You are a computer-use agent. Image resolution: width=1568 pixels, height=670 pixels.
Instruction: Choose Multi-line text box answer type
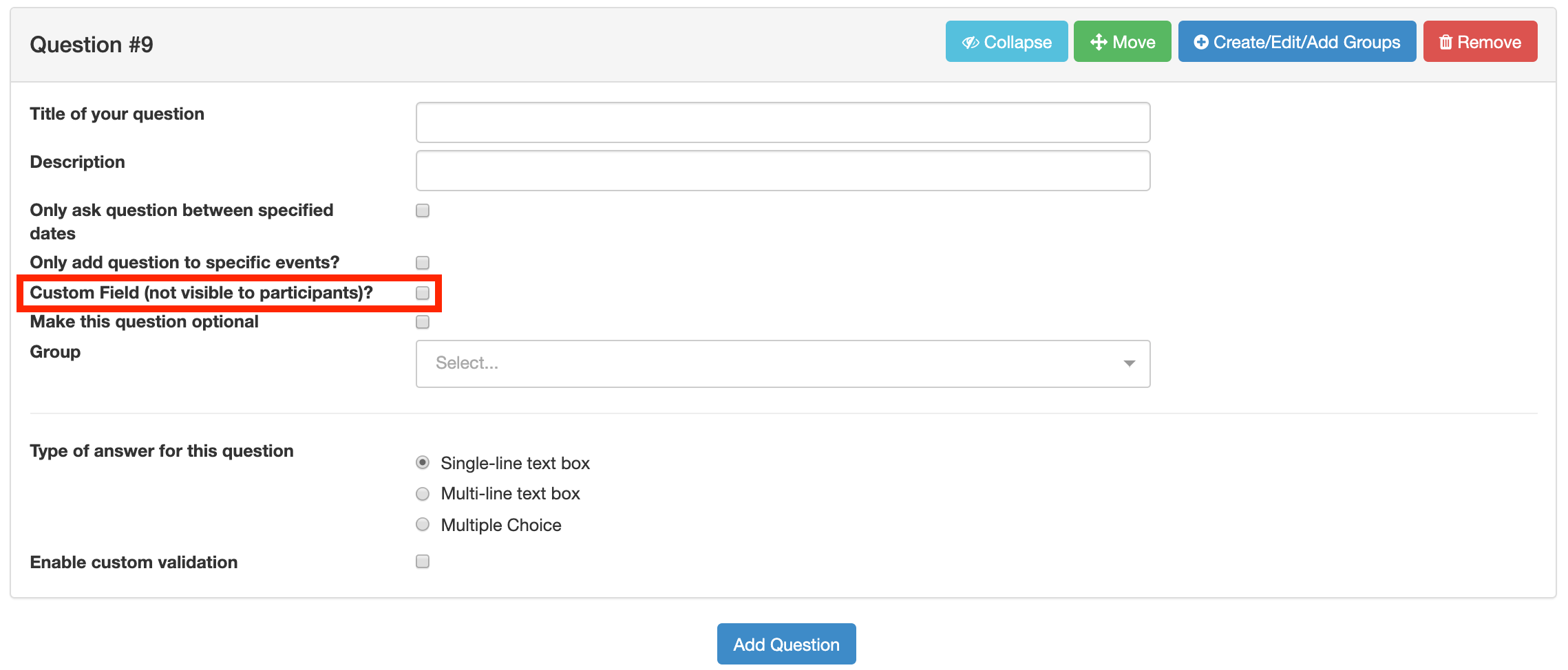pyautogui.click(x=423, y=494)
